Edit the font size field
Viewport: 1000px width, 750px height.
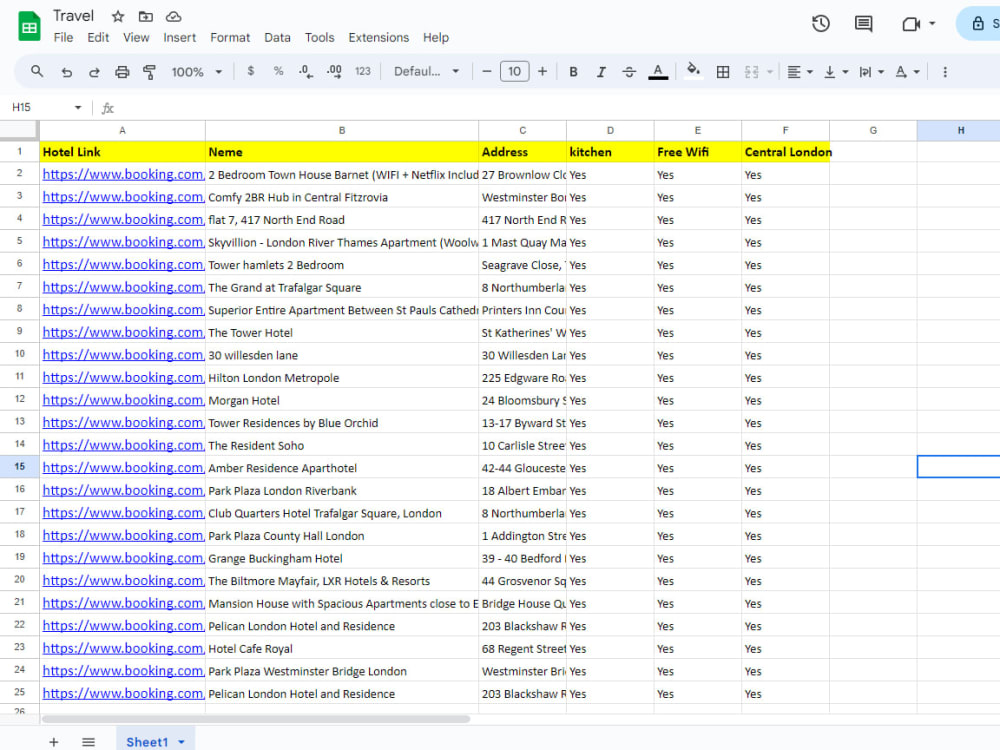[x=515, y=71]
